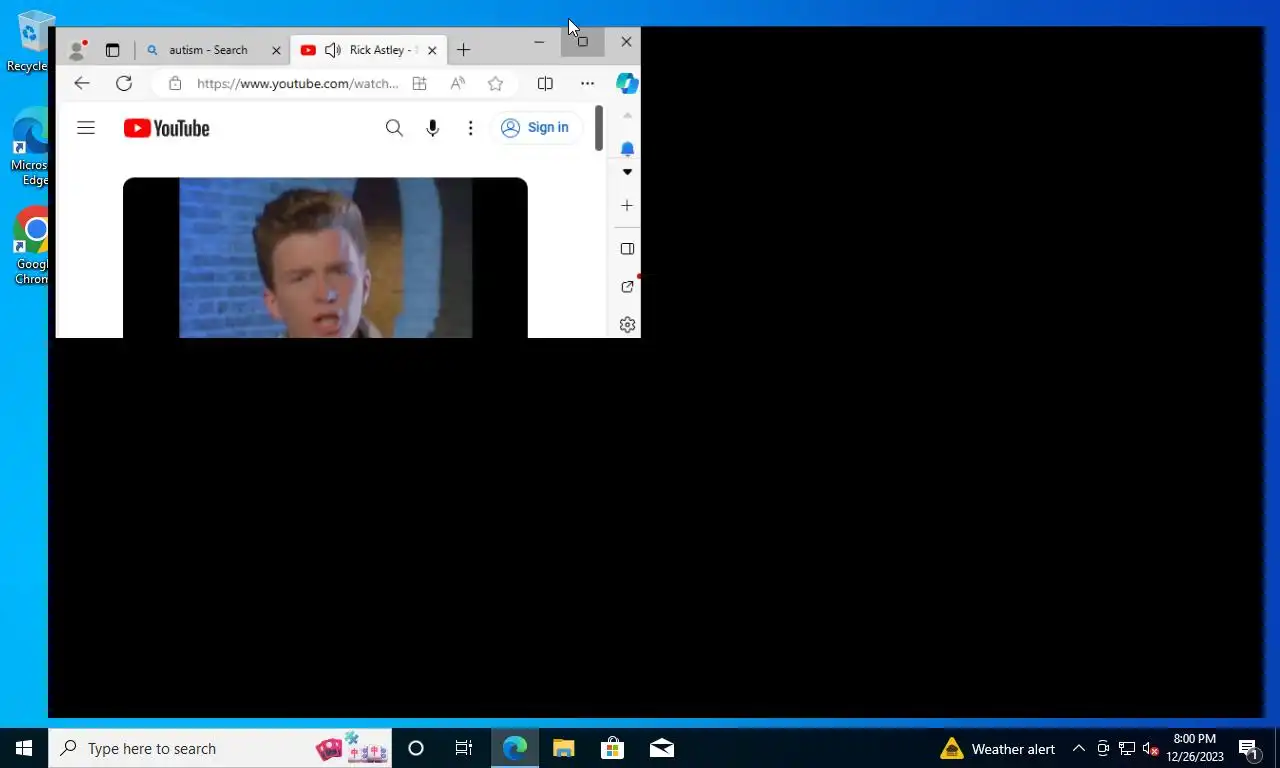Activate Read aloud in address bar
Screen dimensions: 1280x768
coord(457,84)
